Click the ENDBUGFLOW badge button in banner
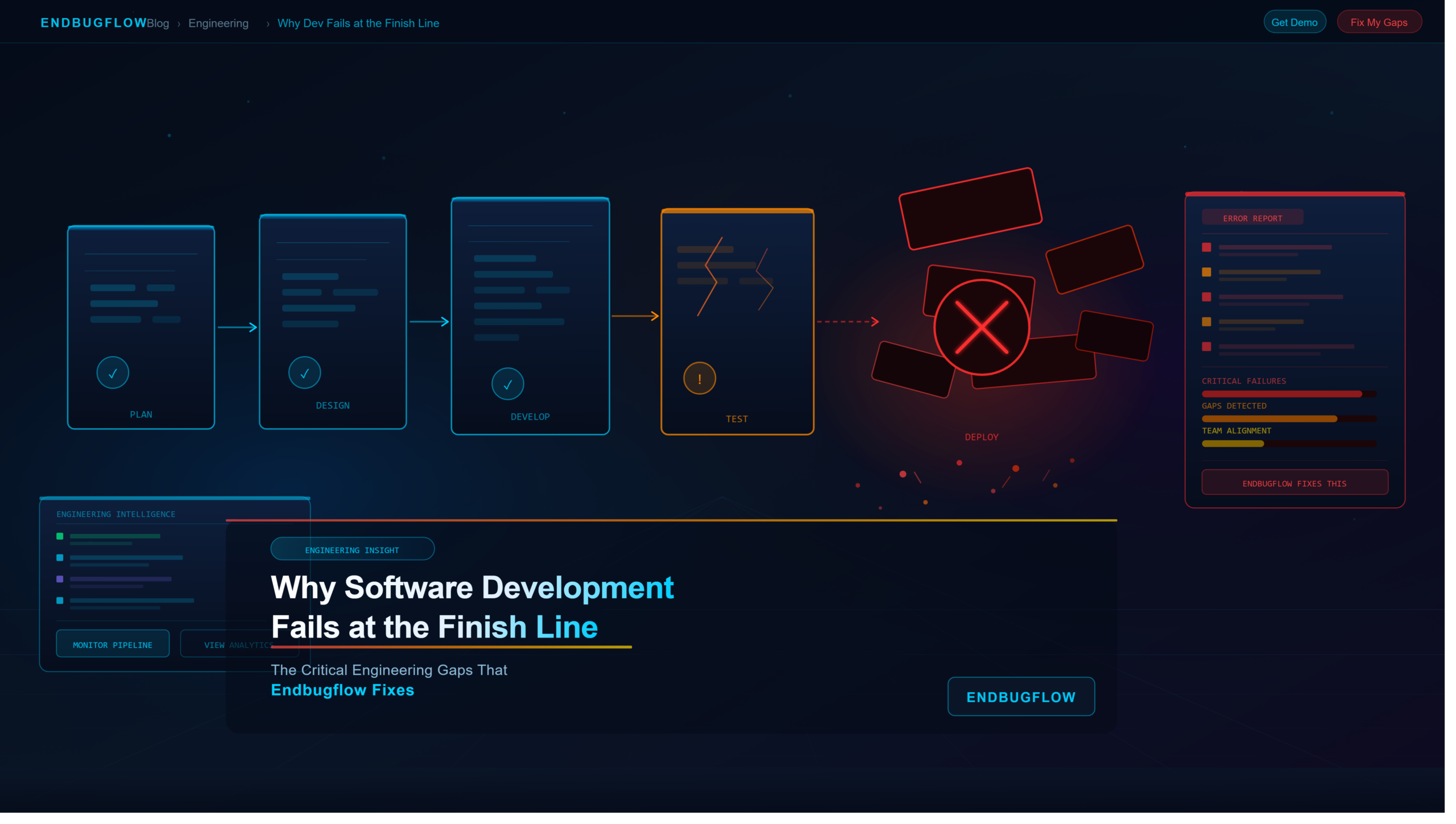Viewport: 1456px width, 824px height. pyautogui.click(x=1021, y=697)
